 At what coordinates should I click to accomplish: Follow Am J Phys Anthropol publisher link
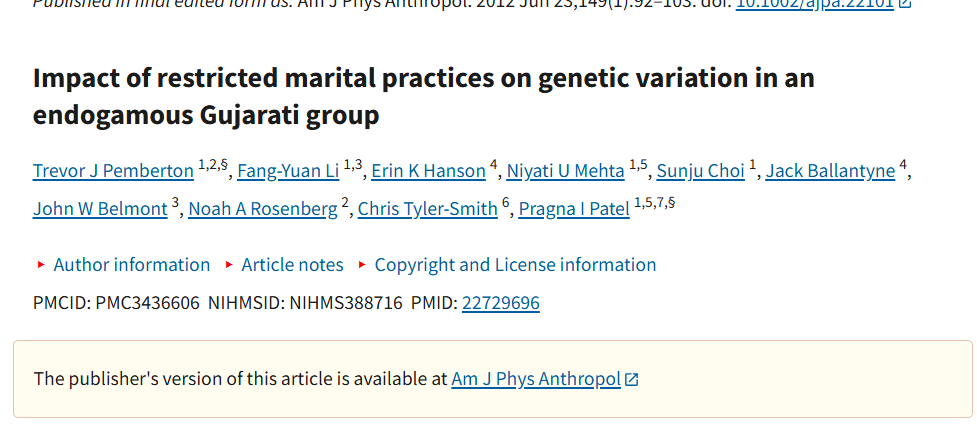tap(536, 380)
